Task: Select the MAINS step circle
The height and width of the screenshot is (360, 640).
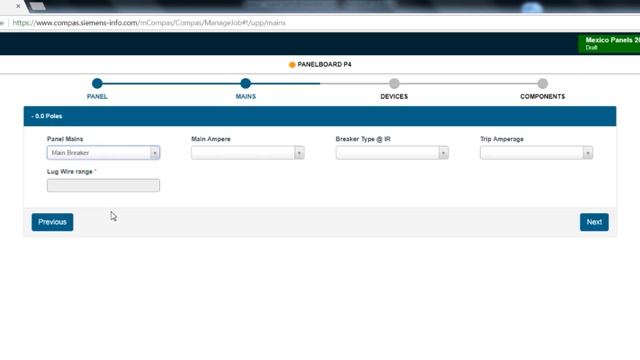Action: pyautogui.click(x=245, y=84)
